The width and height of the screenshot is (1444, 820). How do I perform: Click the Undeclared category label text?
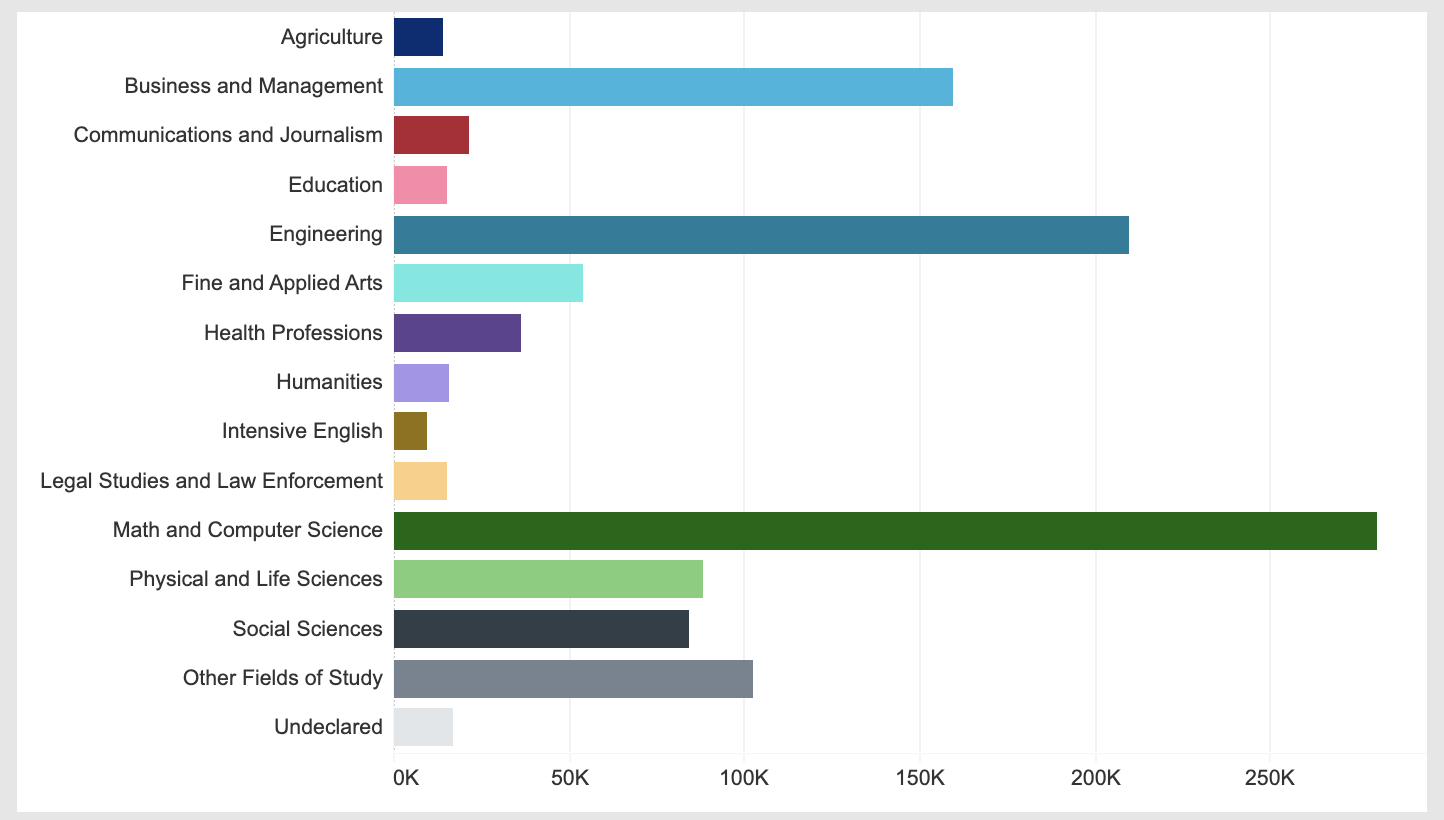click(327, 728)
